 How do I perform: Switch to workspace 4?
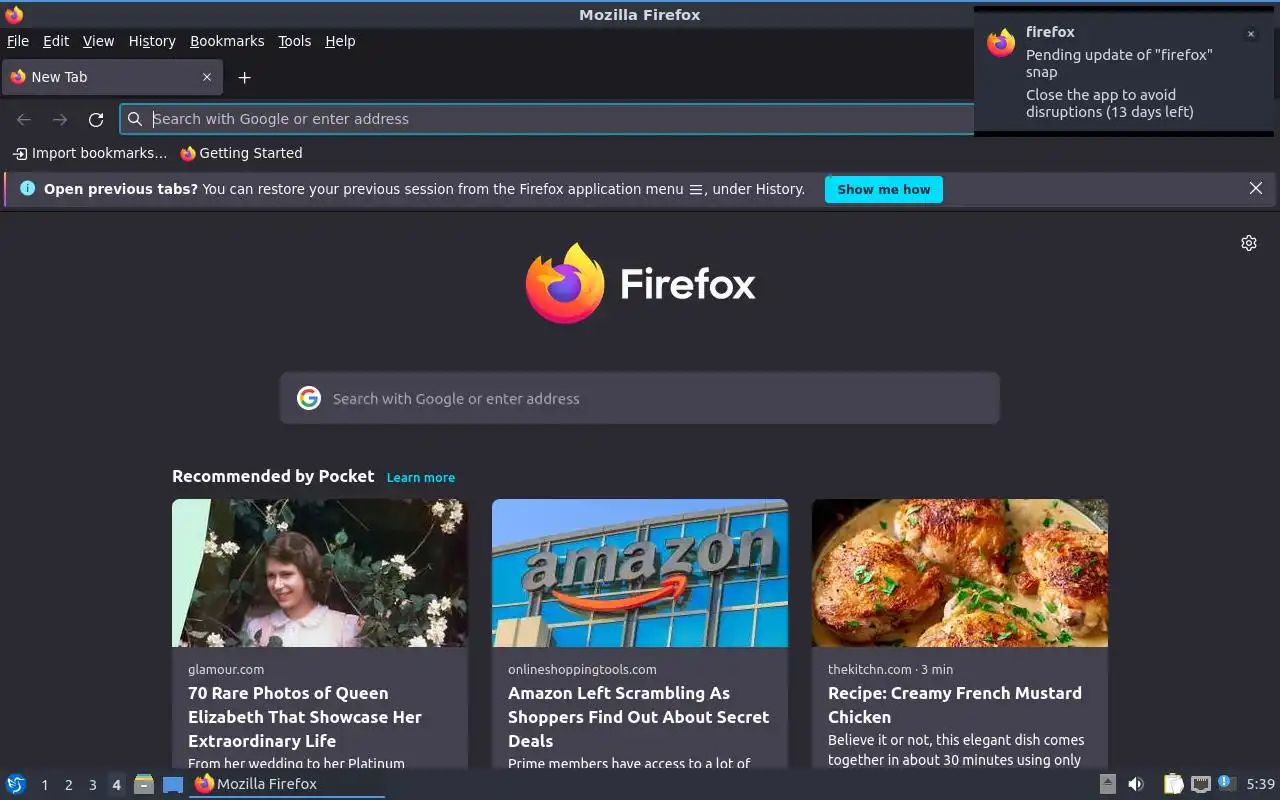[x=116, y=785]
